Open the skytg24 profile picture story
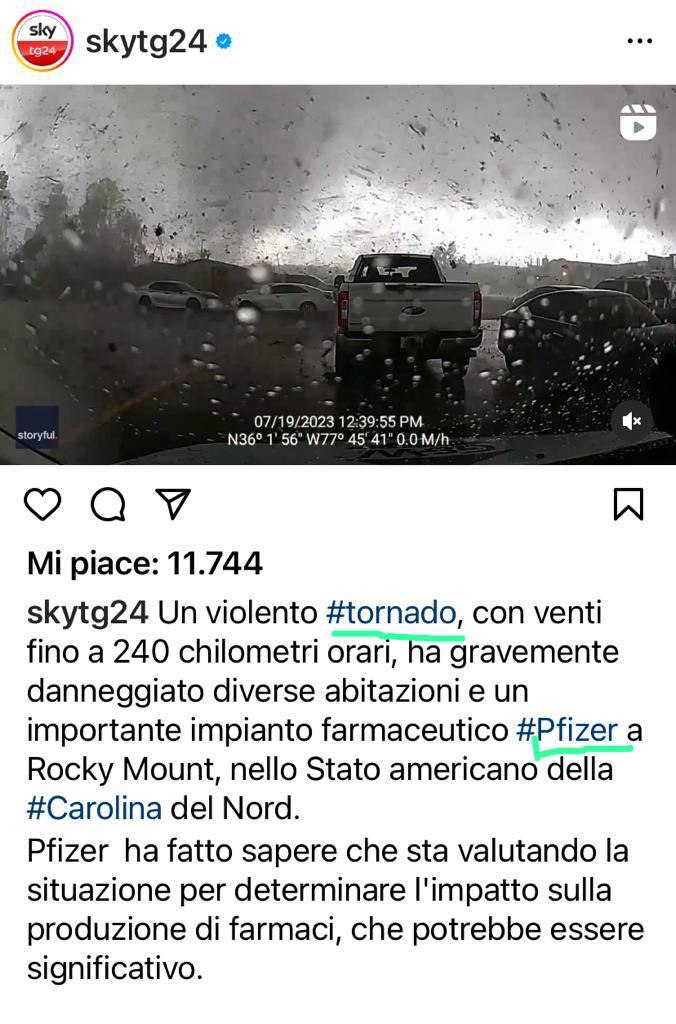 tap(42, 40)
